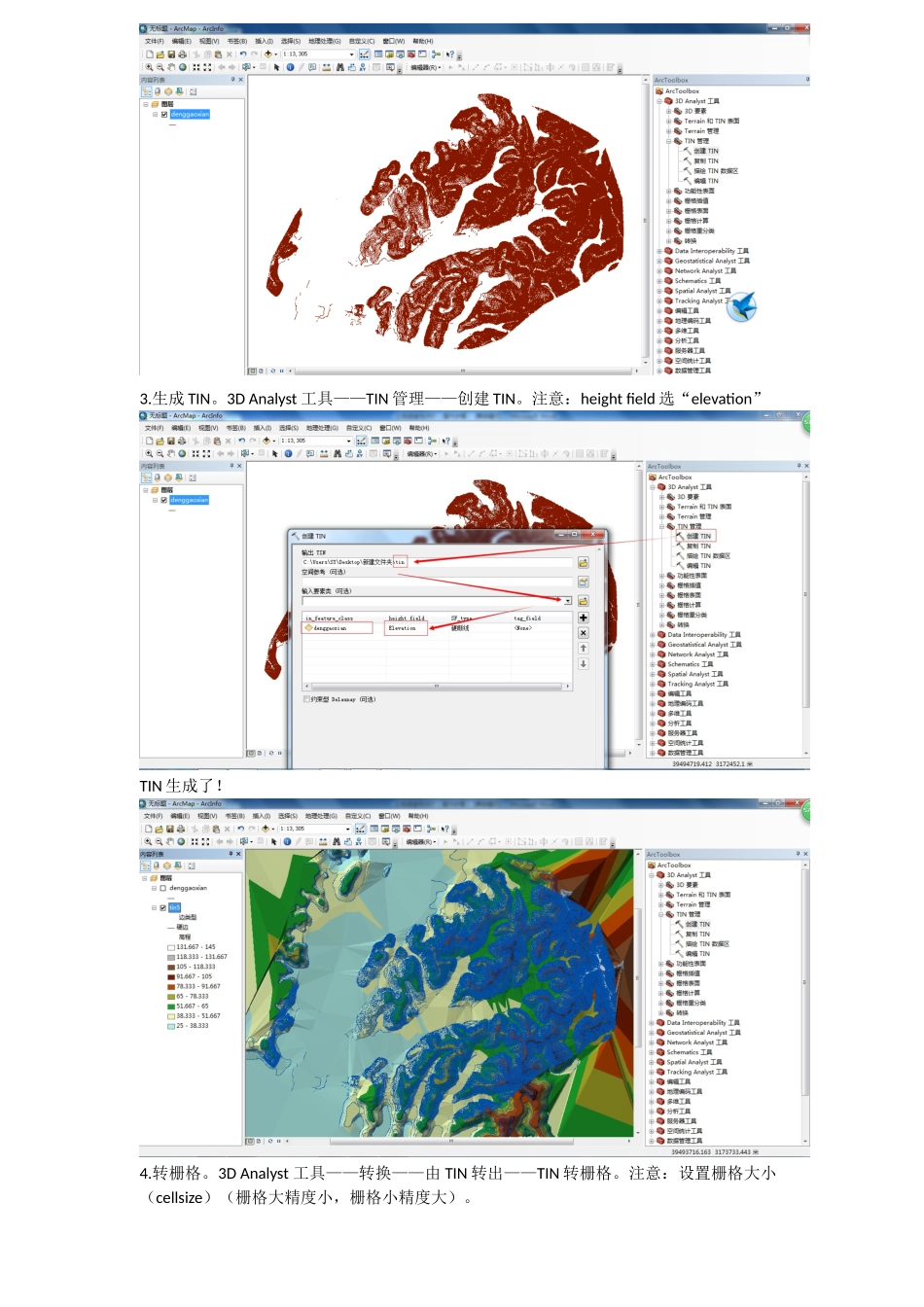Click Add Data icon in 创建 TIN screenshot
The width and height of the screenshot is (924, 1307).
click(267, 441)
